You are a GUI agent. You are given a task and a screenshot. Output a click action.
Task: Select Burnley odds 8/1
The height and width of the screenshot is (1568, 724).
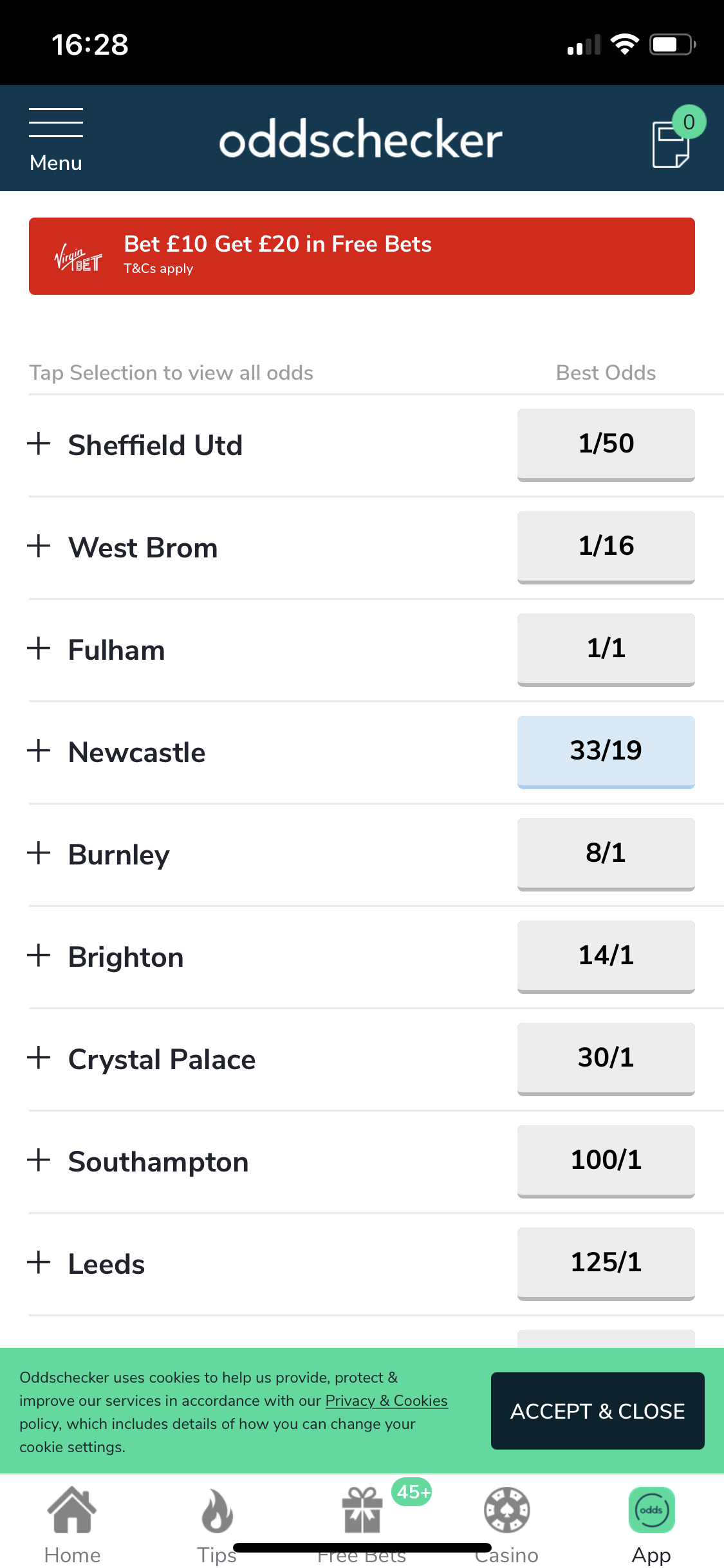click(606, 854)
